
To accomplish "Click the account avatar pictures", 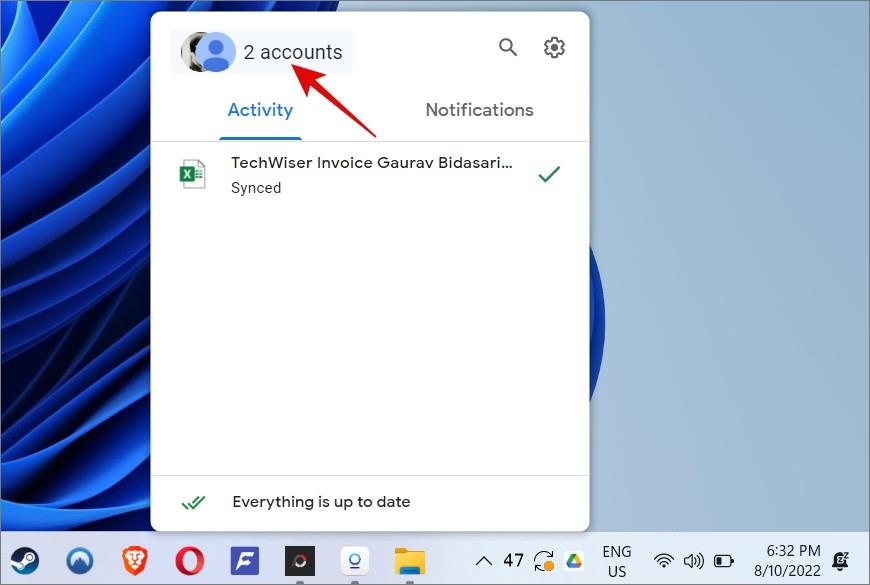I will point(208,52).
